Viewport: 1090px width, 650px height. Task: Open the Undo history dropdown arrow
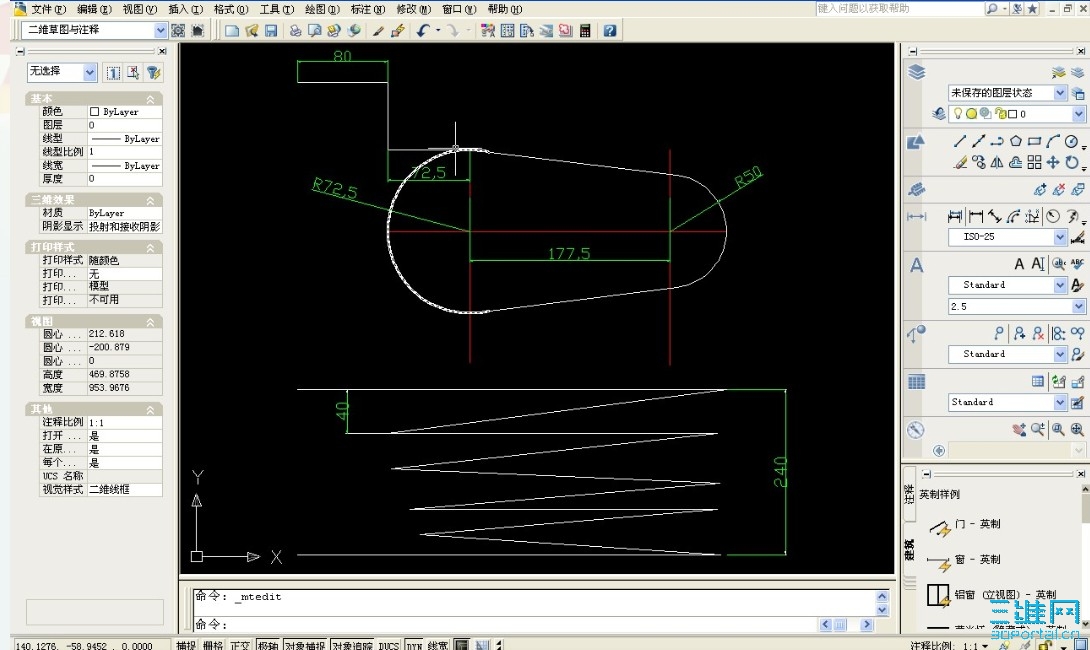coord(438,31)
